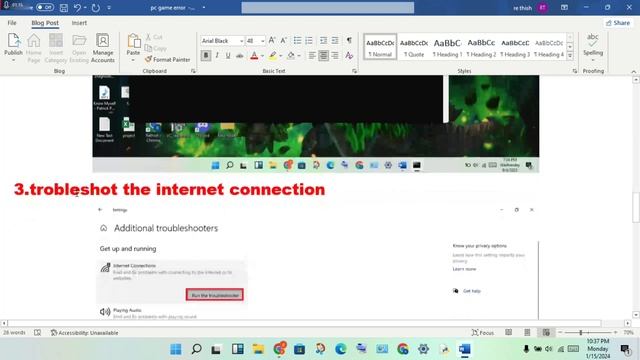Apply the Heading 1 style

[447, 47]
